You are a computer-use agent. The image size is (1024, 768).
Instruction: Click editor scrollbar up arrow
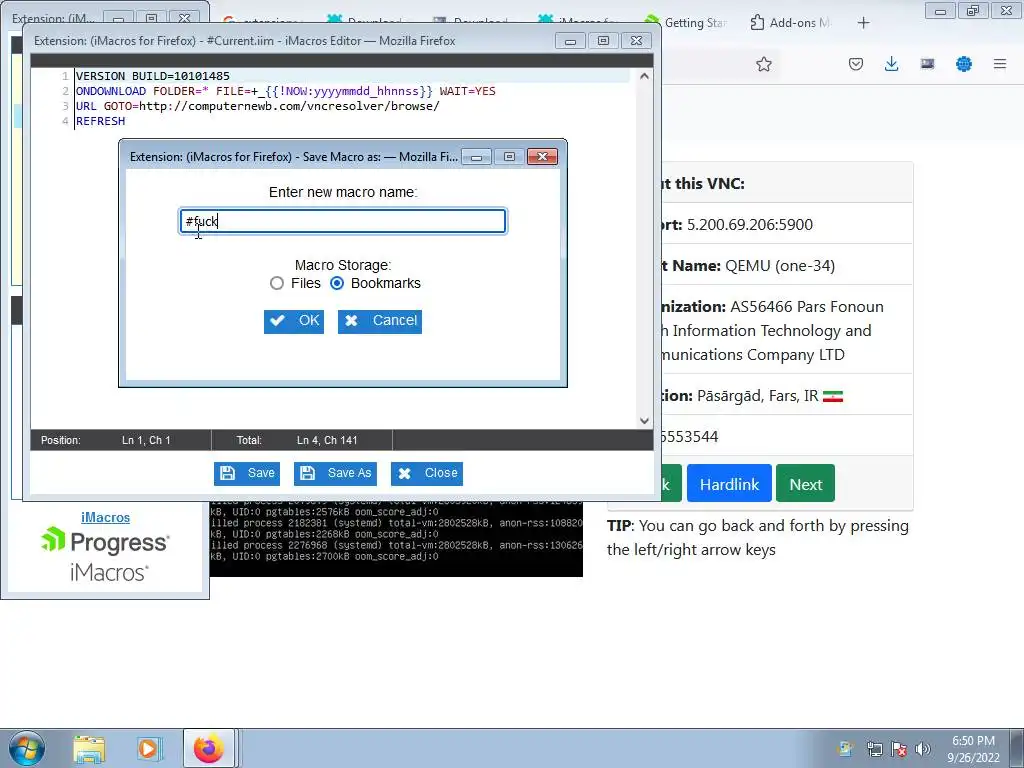click(x=645, y=76)
